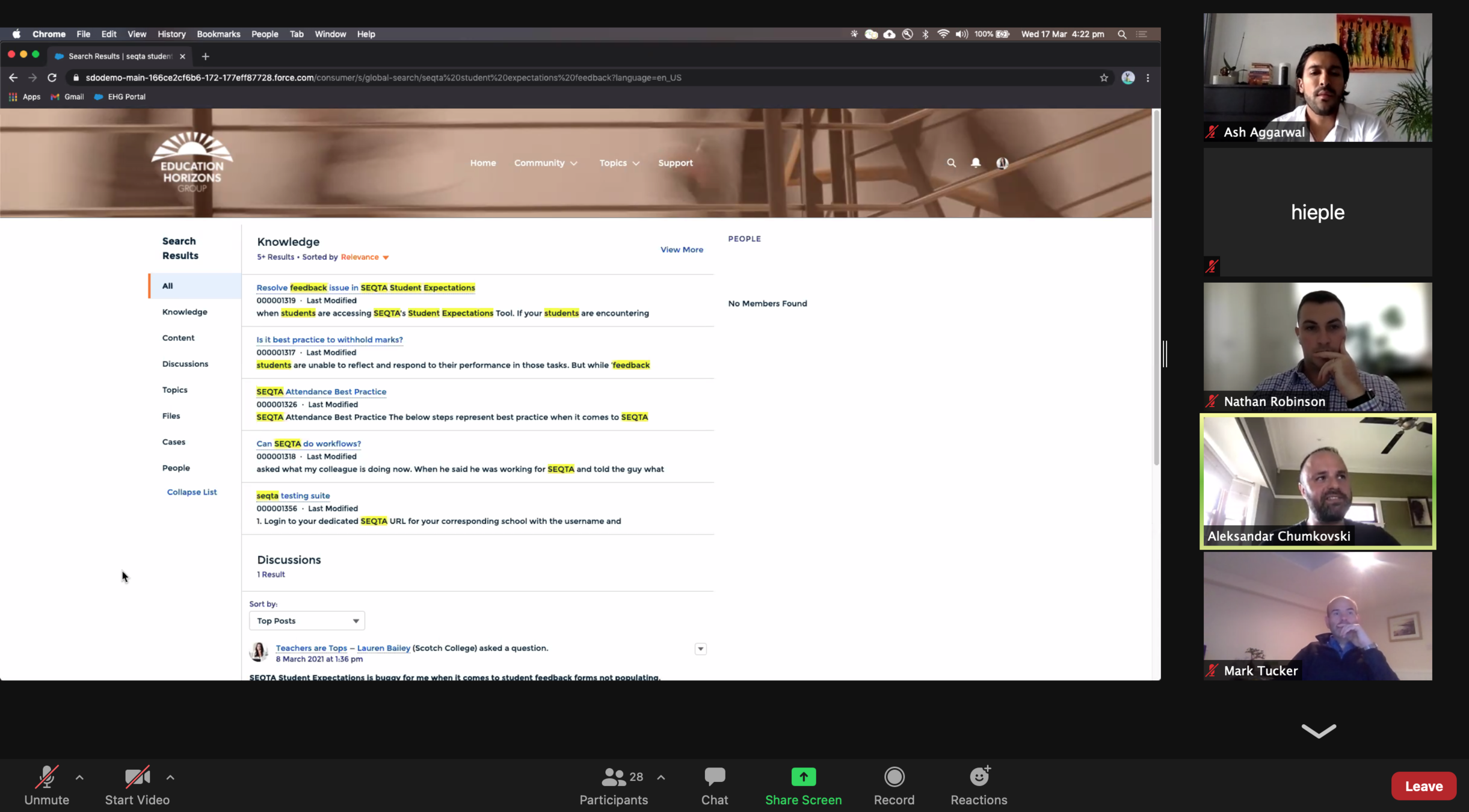
Task: Click the site search magnifier icon
Action: point(950,163)
